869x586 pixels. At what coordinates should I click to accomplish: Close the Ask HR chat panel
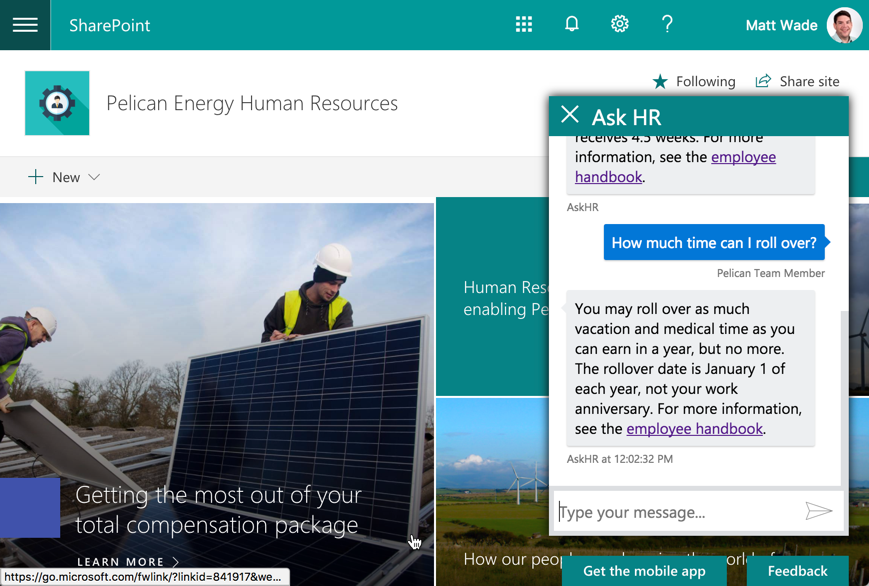(x=570, y=115)
